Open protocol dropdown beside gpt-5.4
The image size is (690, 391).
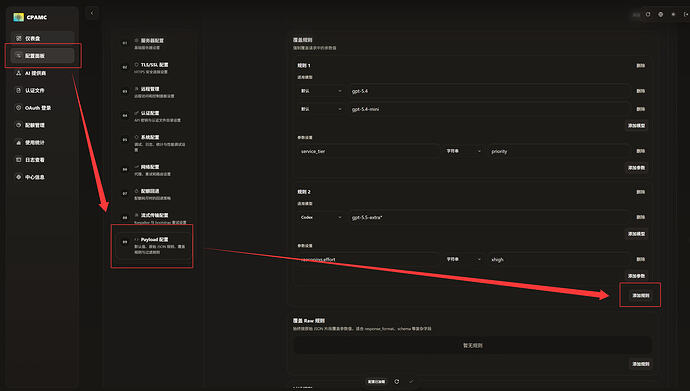[321, 91]
